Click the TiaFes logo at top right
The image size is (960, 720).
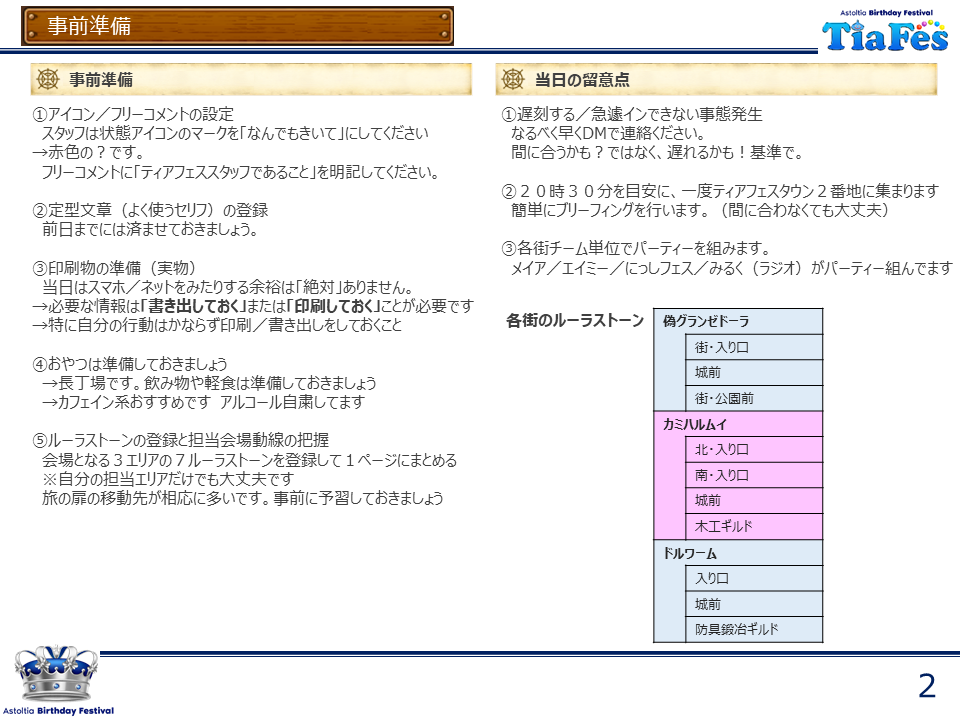[885, 30]
